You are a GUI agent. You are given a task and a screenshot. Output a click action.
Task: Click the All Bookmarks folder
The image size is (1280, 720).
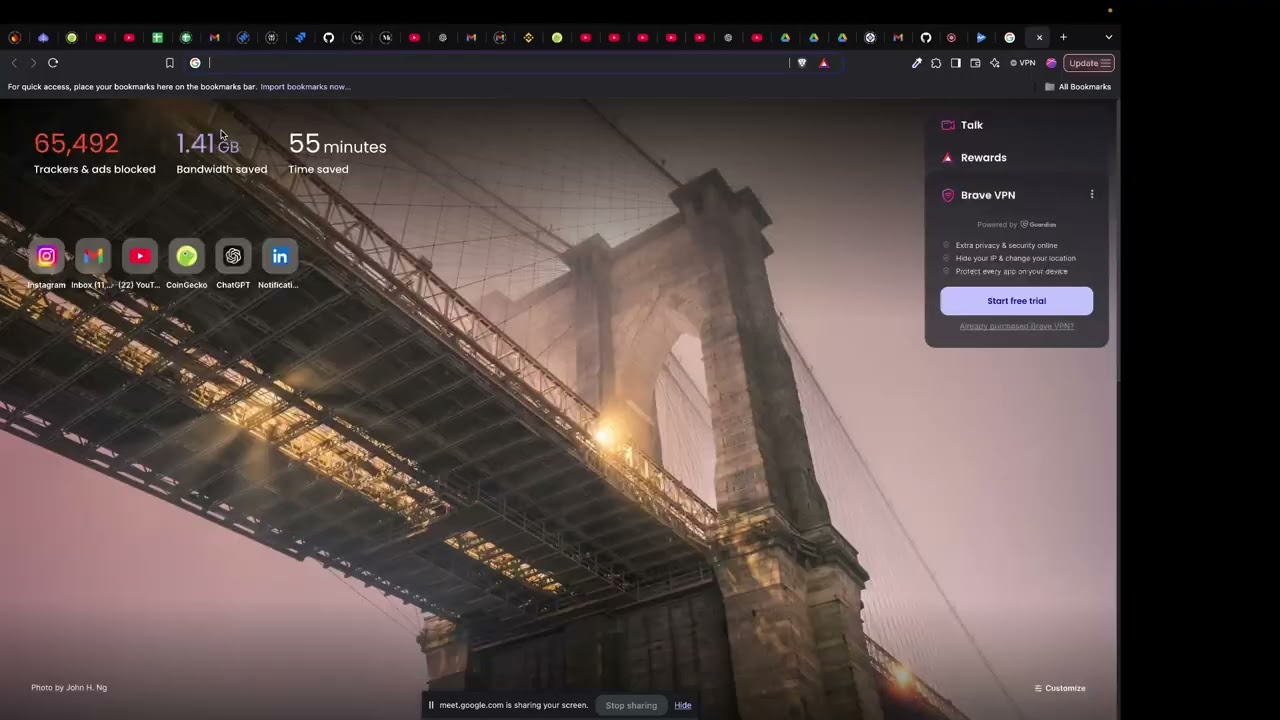(x=1078, y=87)
